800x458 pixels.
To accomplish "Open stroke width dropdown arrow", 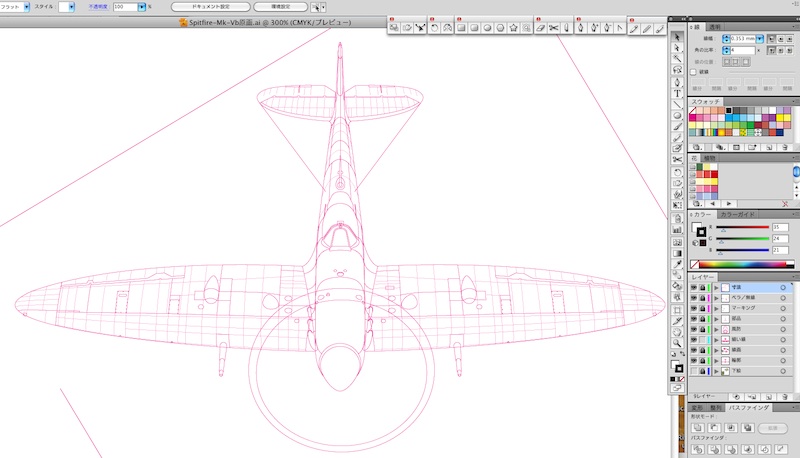I will tap(760, 39).
